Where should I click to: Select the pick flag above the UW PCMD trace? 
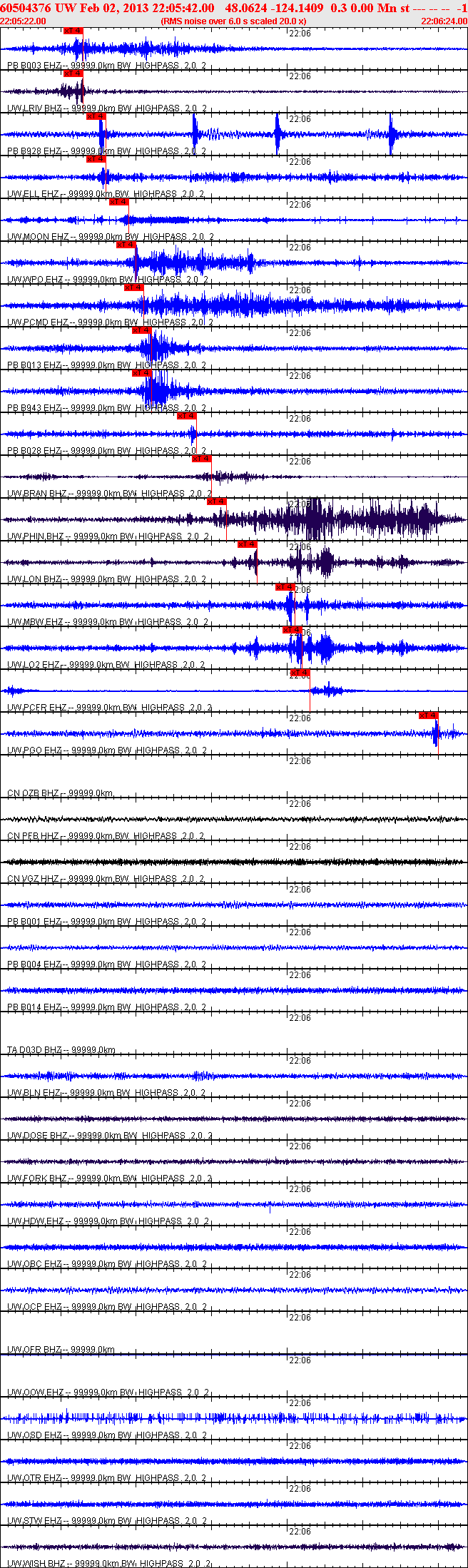point(134,287)
